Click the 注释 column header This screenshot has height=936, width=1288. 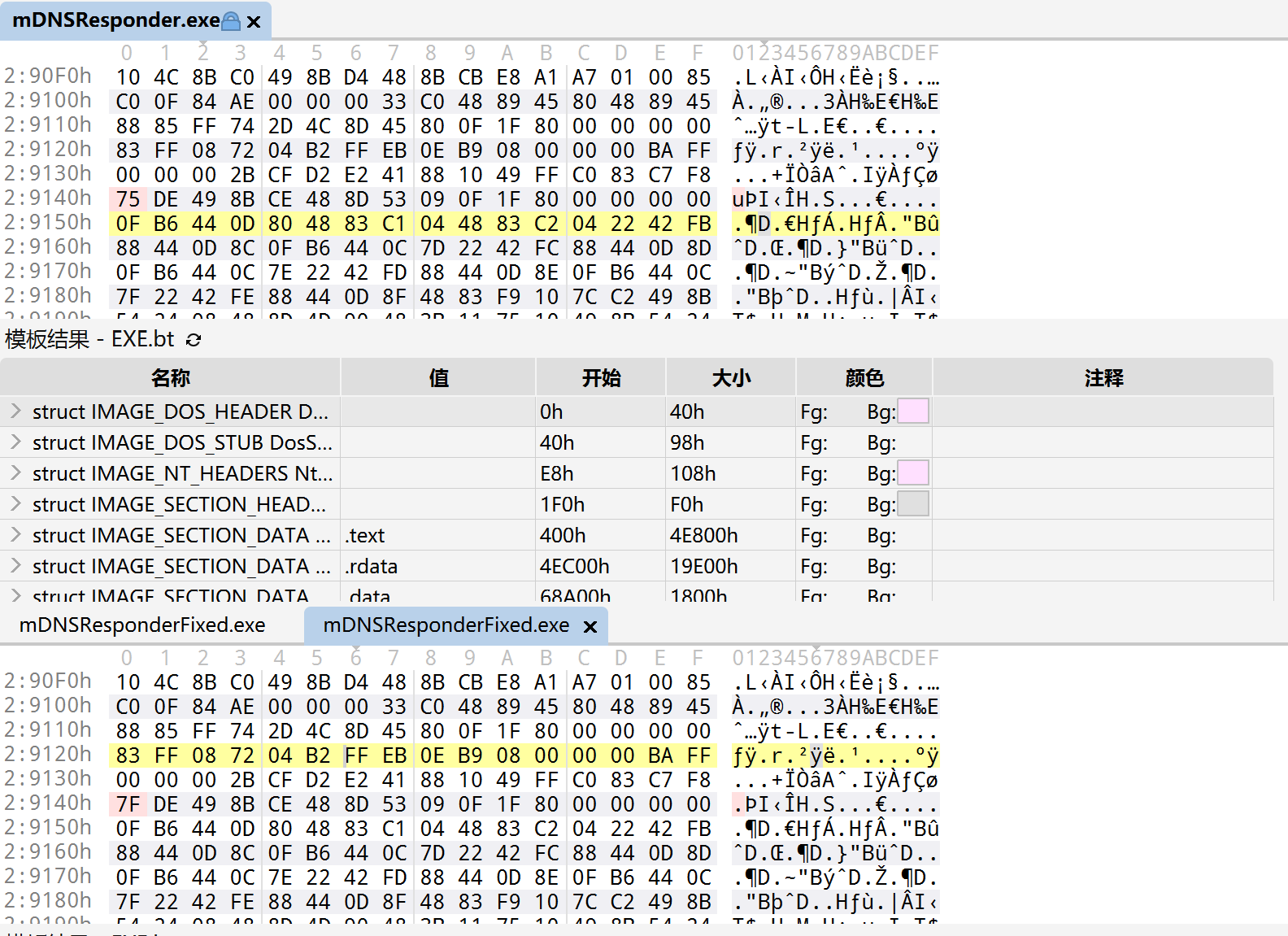(x=1103, y=377)
